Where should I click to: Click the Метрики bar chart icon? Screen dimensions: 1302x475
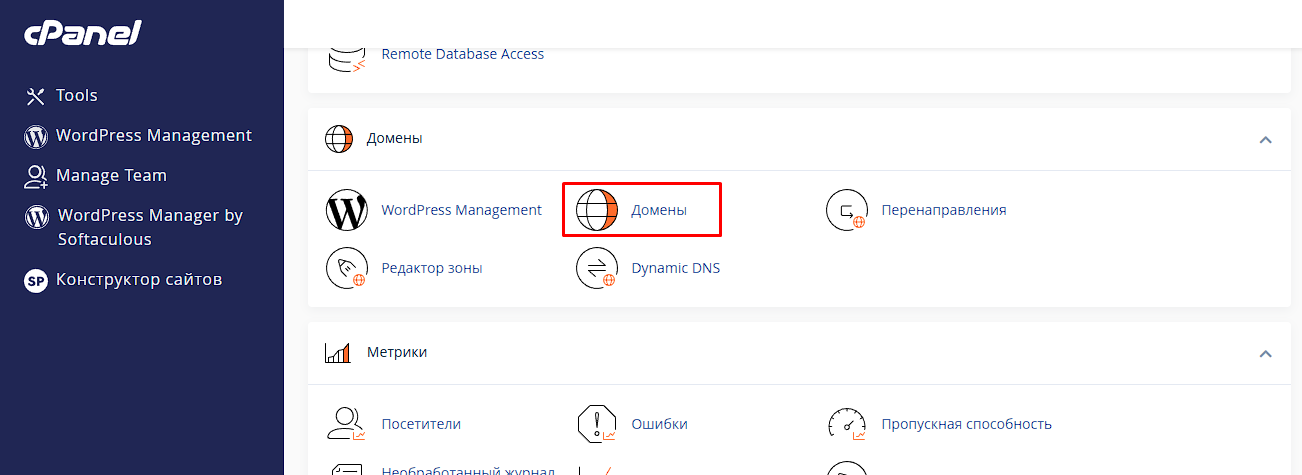point(338,353)
